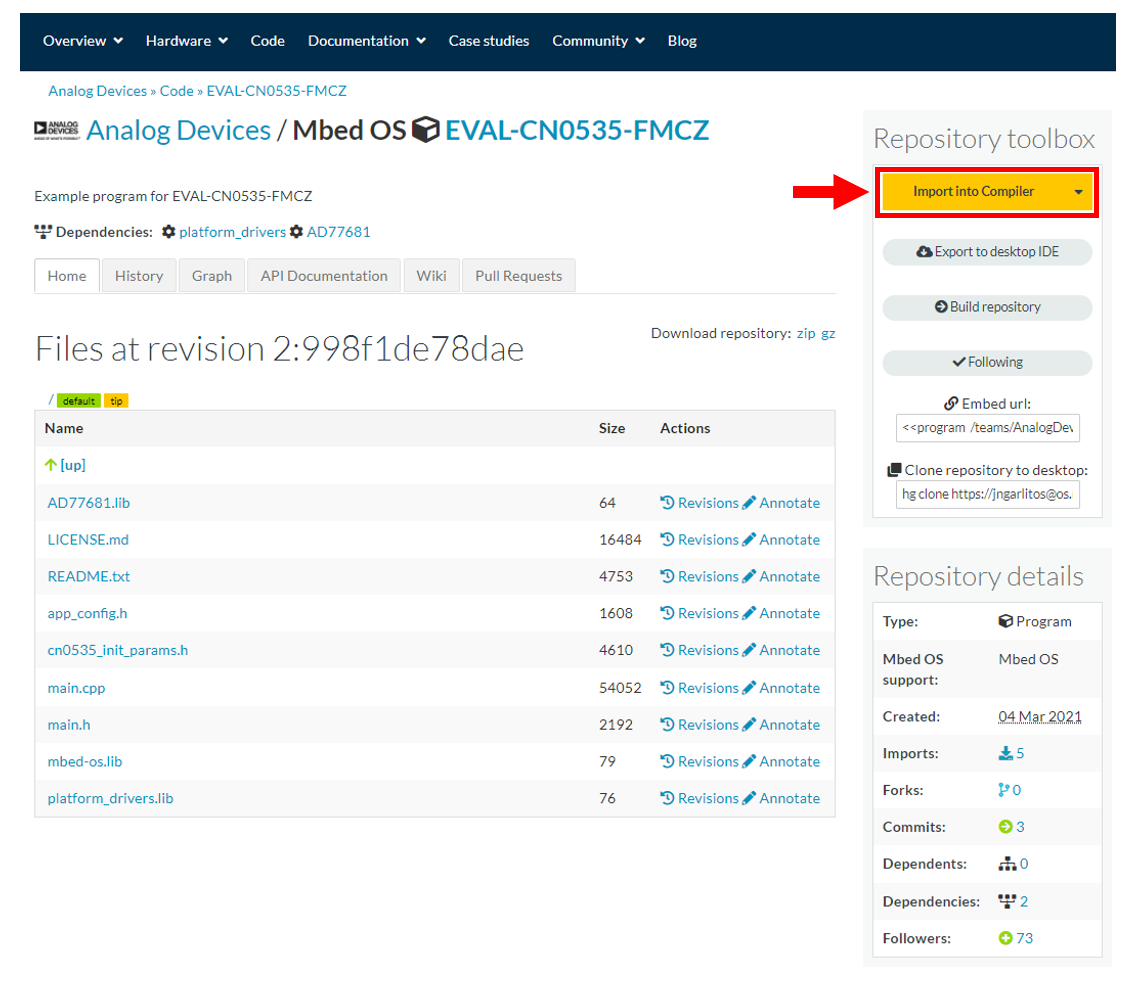The height and width of the screenshot is (981, 1128).
Task: Open the Code nav item
Action: (268, 41)
